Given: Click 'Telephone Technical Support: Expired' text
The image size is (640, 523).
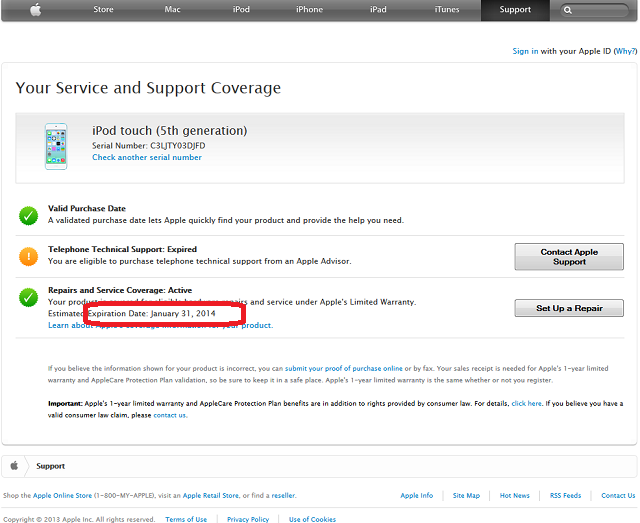Looking at the screenshot, I should tap(122, 249).
